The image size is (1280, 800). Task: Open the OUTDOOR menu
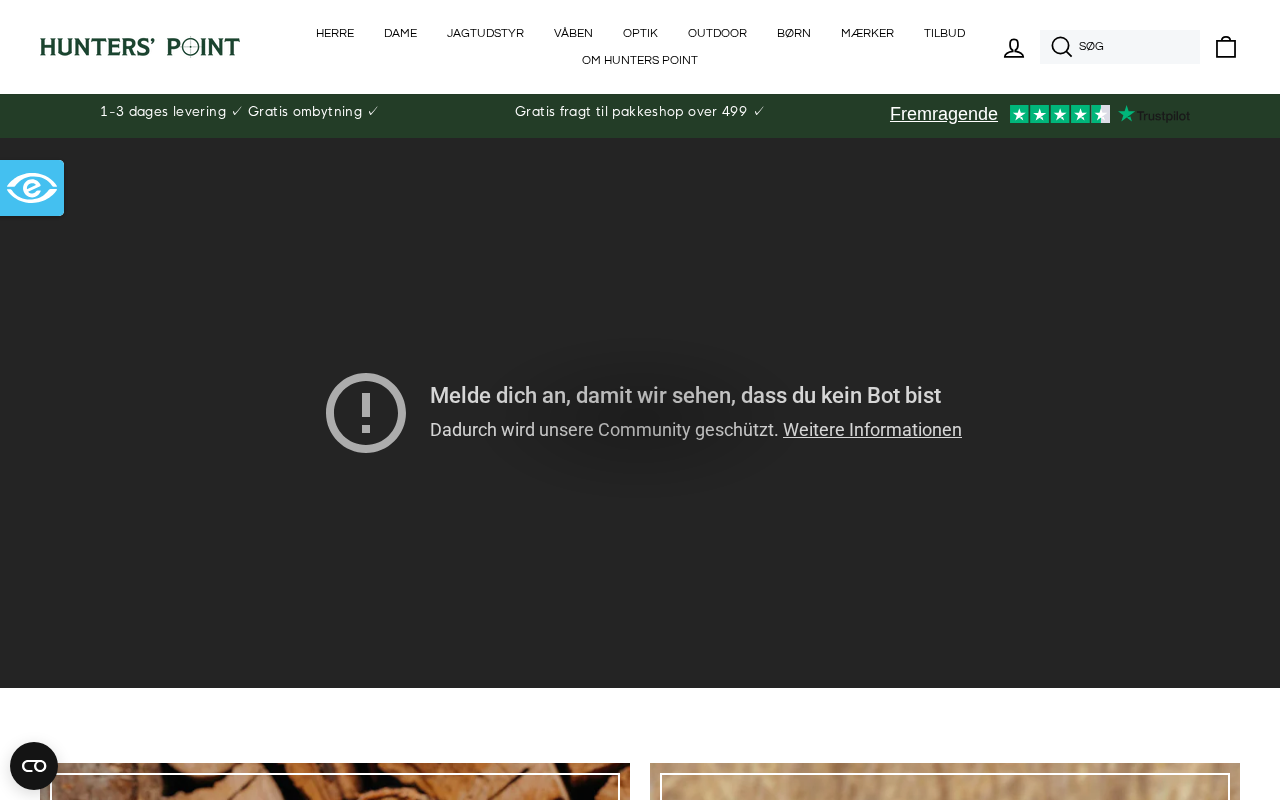(717, 33)
